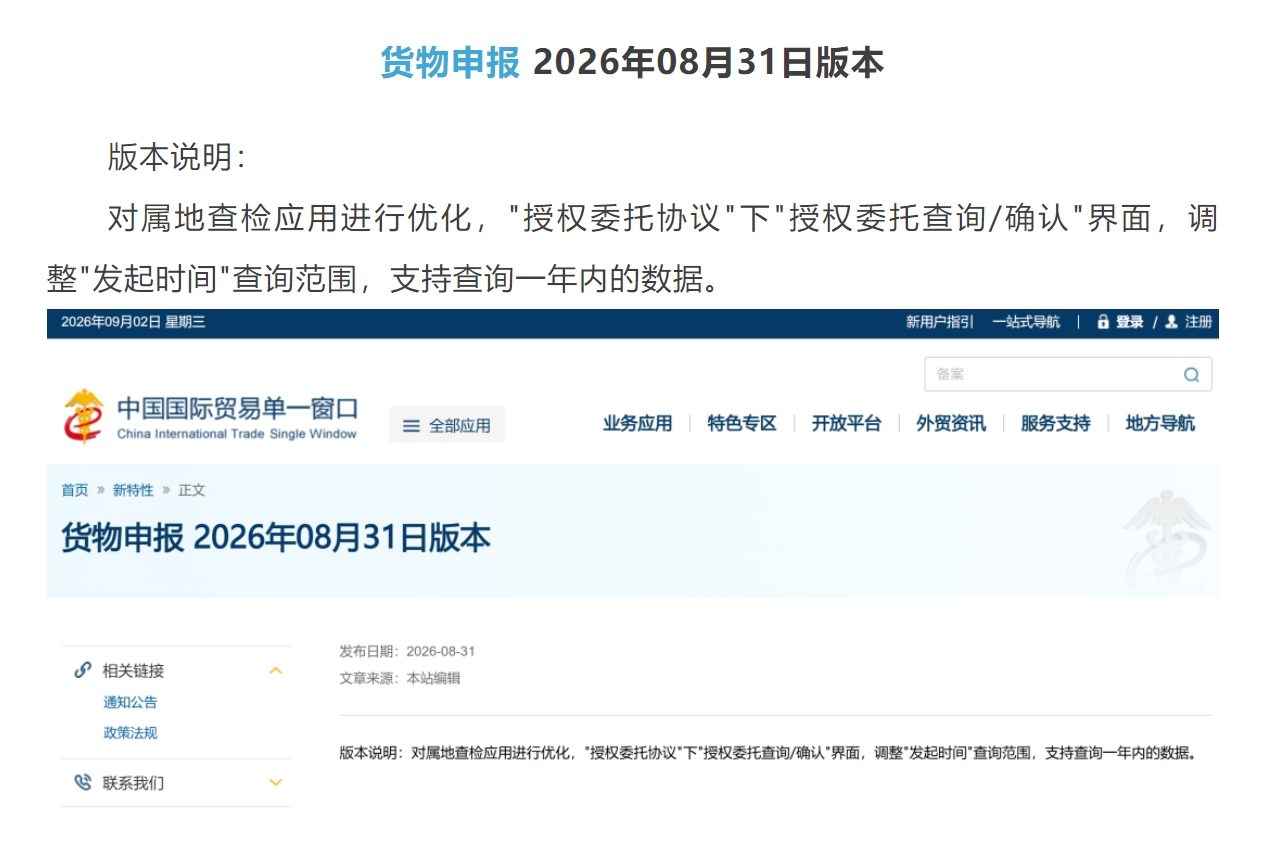
Task: Click the hamburger icon of 全部应用
Action: tap(411, 426)
